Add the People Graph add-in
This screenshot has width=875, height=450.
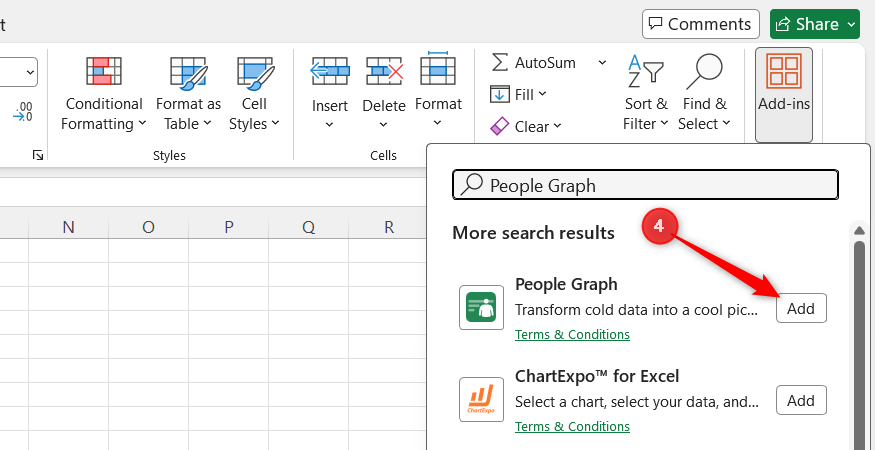(x=801, y=308)
